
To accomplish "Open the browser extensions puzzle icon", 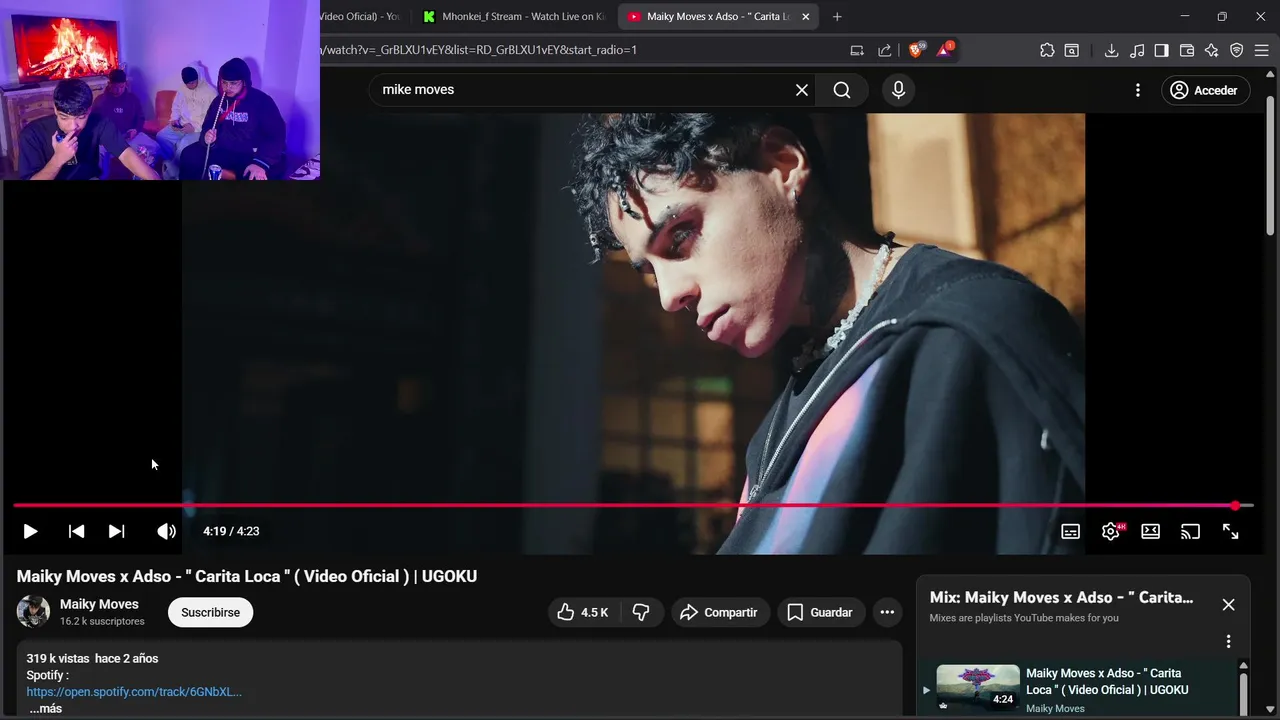I will [x=1047, y=50].
